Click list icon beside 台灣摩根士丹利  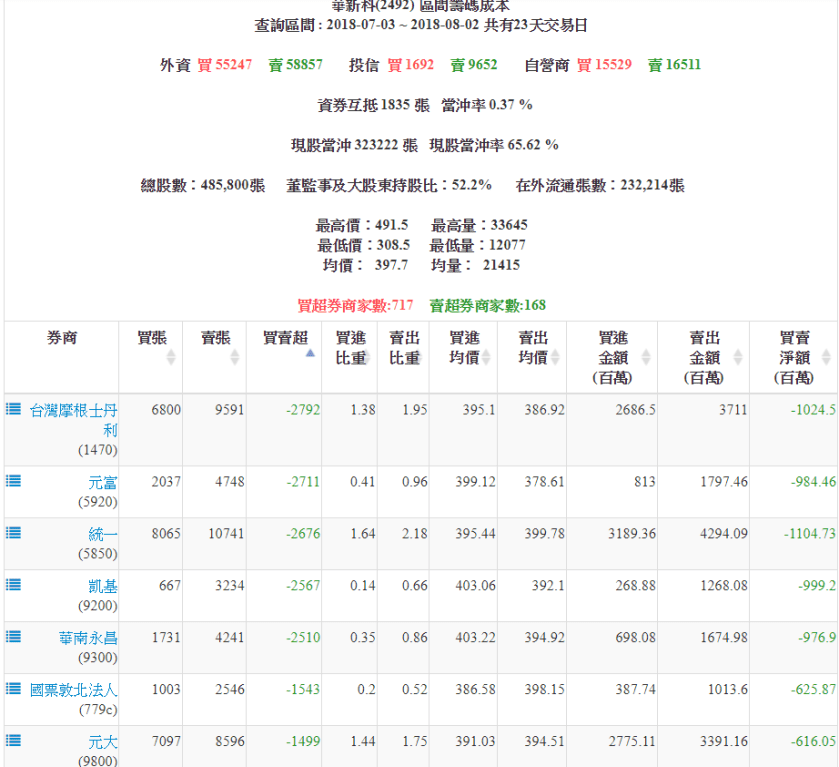click(14, 409)
